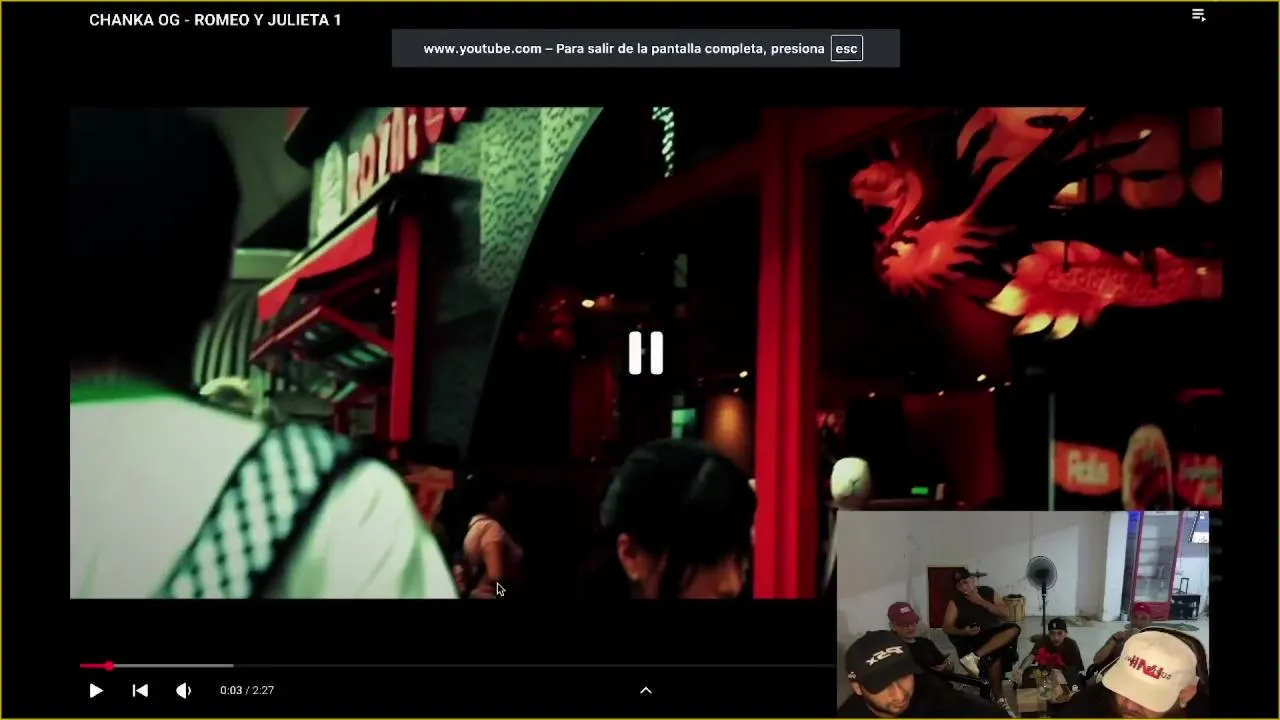Click the pause overlay icon in the video center
The height and width of the screenshot is (720, 1280).
(x=645, y=353)
